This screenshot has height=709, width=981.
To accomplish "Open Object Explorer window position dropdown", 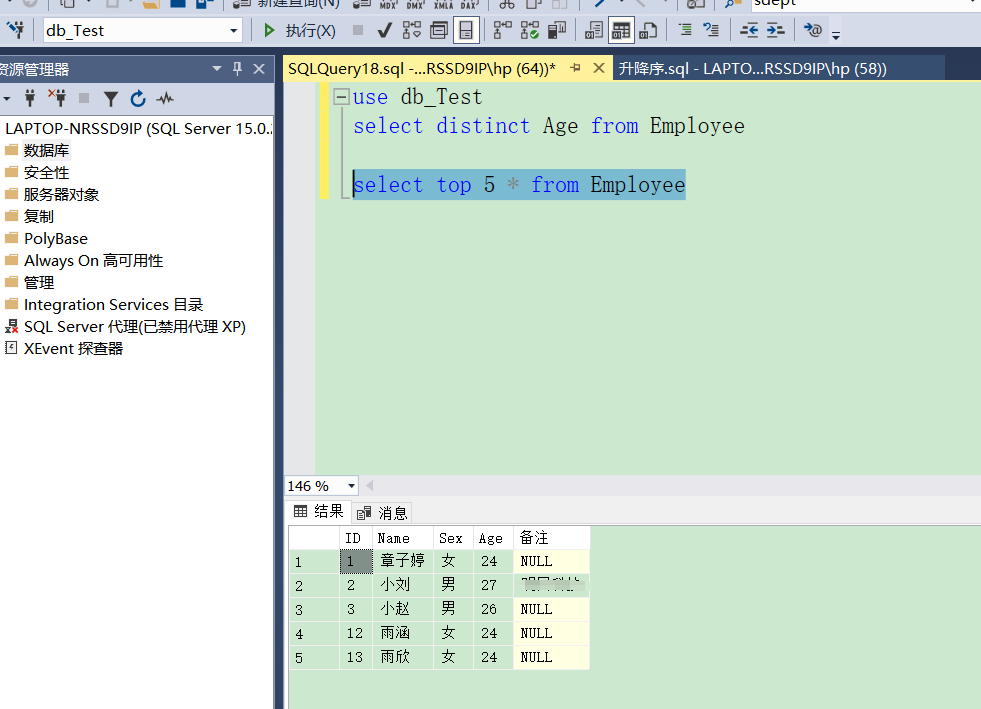I will [216, 68].
